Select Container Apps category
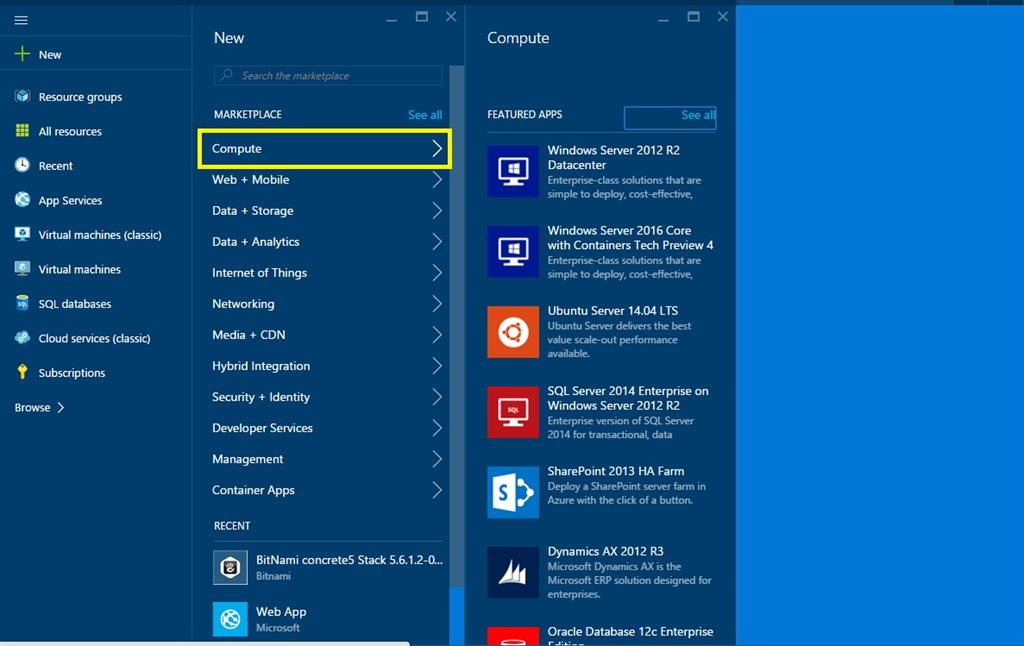Screen dimensions: 1024x646 coord(325,490)
